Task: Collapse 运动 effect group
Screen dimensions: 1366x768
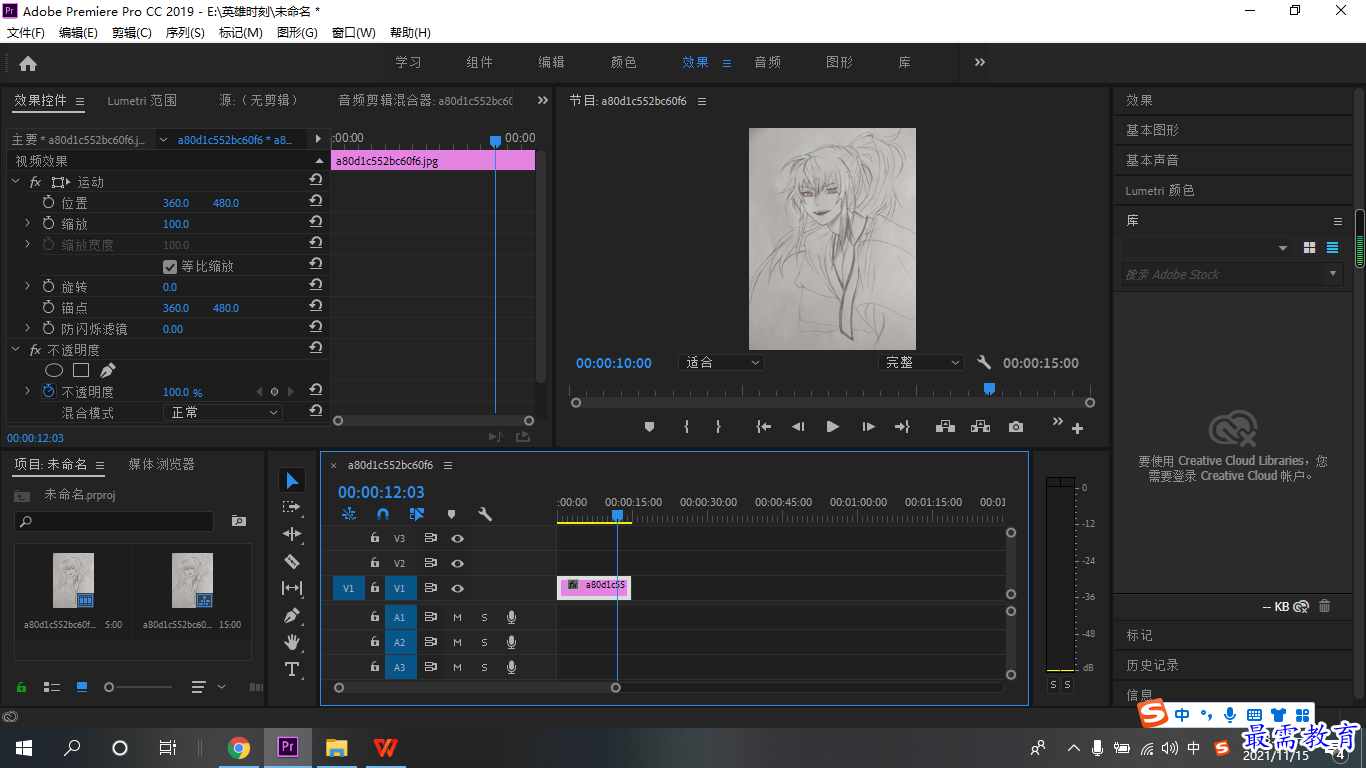Action: click(15, 182)
